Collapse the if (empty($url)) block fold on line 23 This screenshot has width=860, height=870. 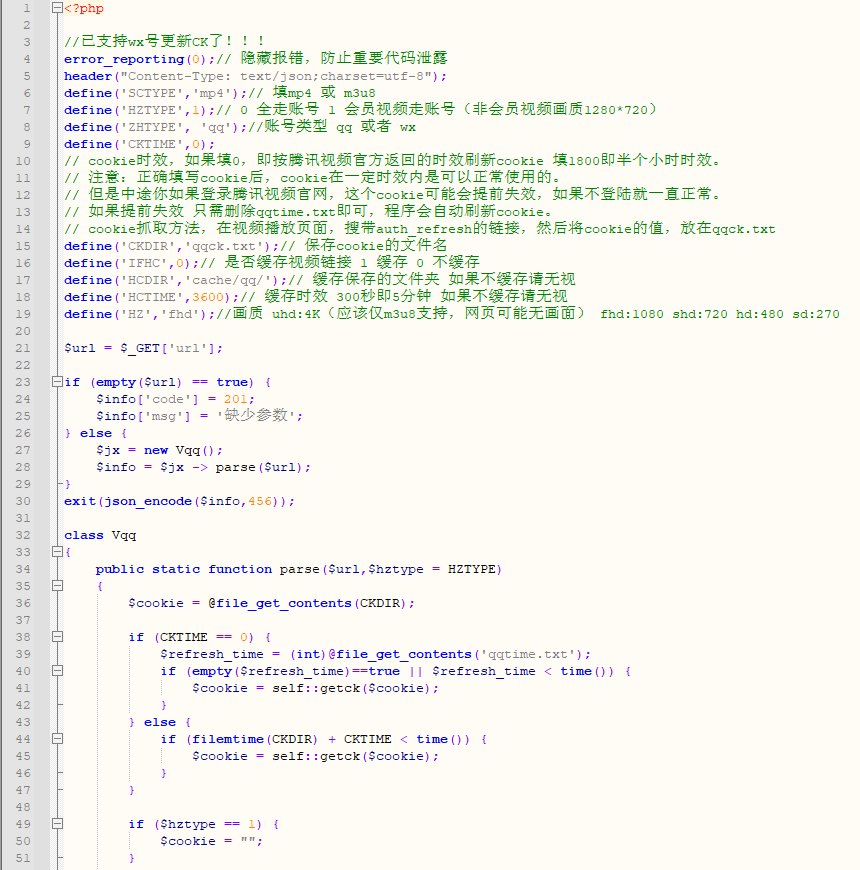pos(57,381)
